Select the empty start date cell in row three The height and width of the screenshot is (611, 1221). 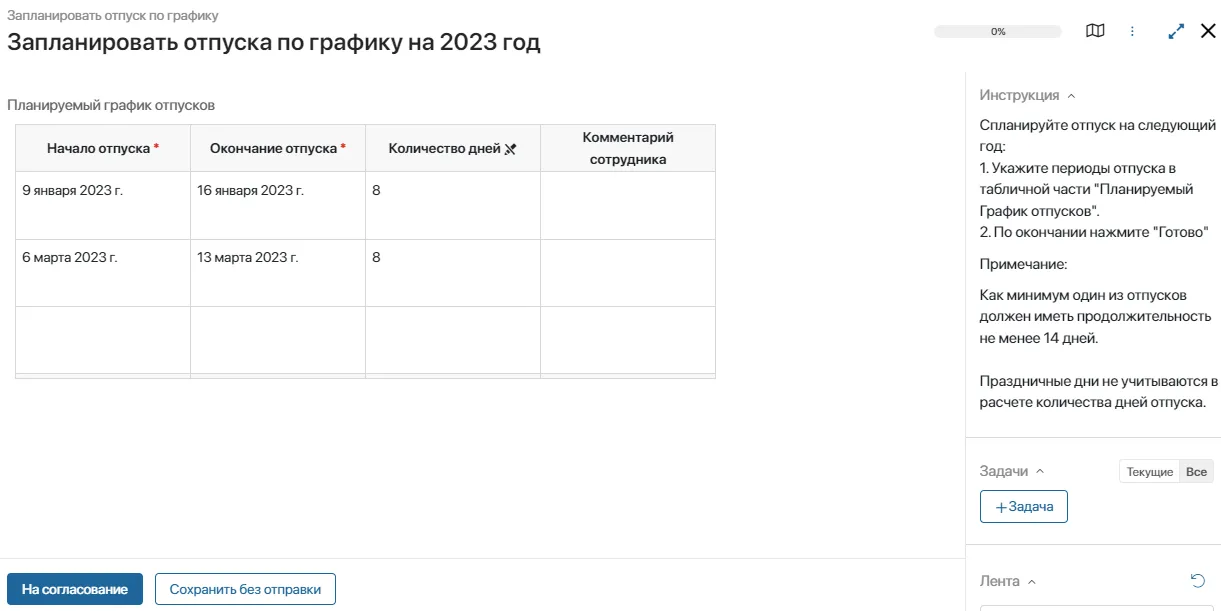(100, 340)
